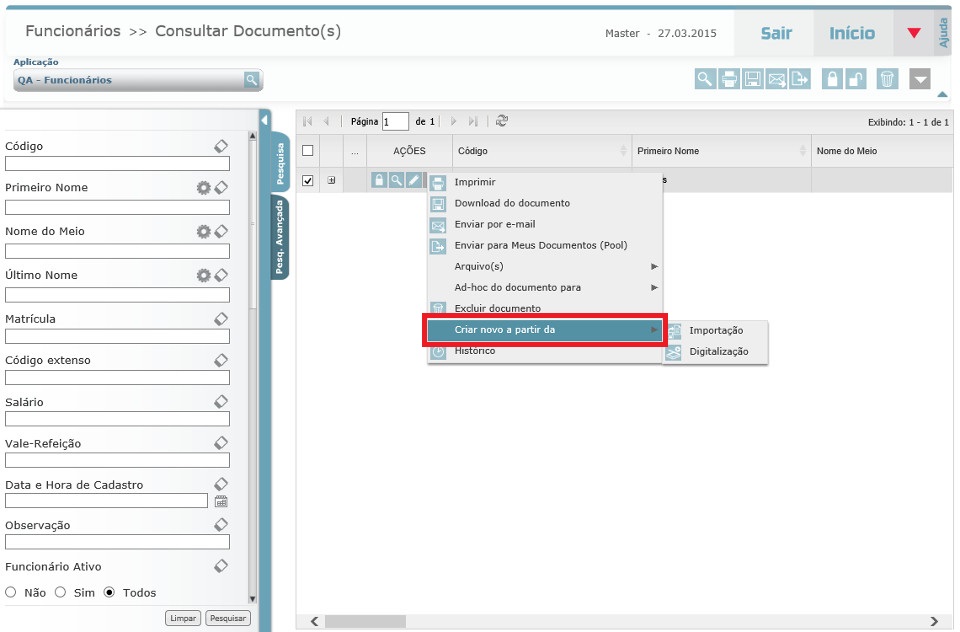Refresh the results grid
Viewport: 960px width, 632px height.
point(502,121)
